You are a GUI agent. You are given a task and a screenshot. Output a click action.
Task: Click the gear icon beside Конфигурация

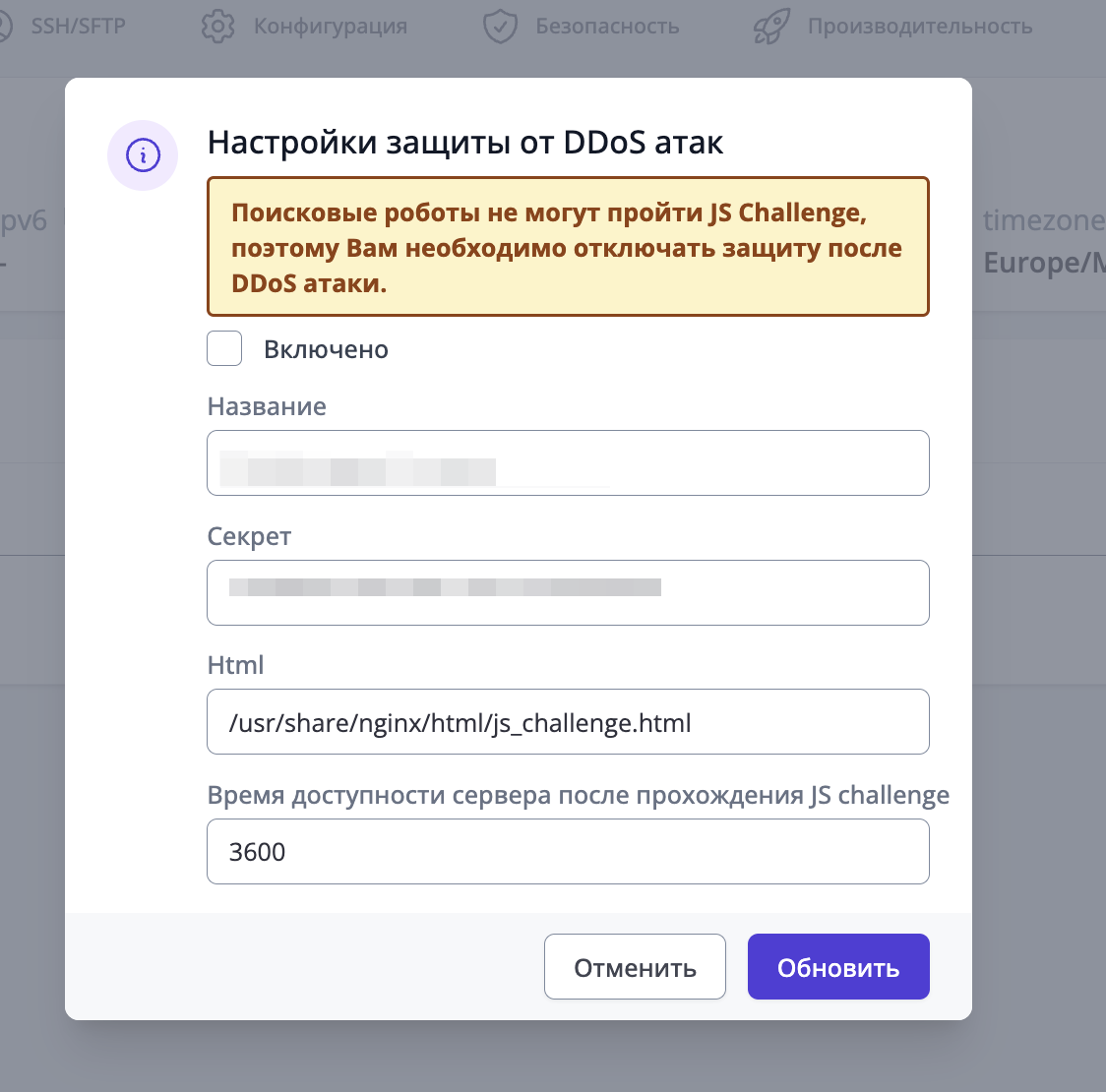(x=217, y=27)
